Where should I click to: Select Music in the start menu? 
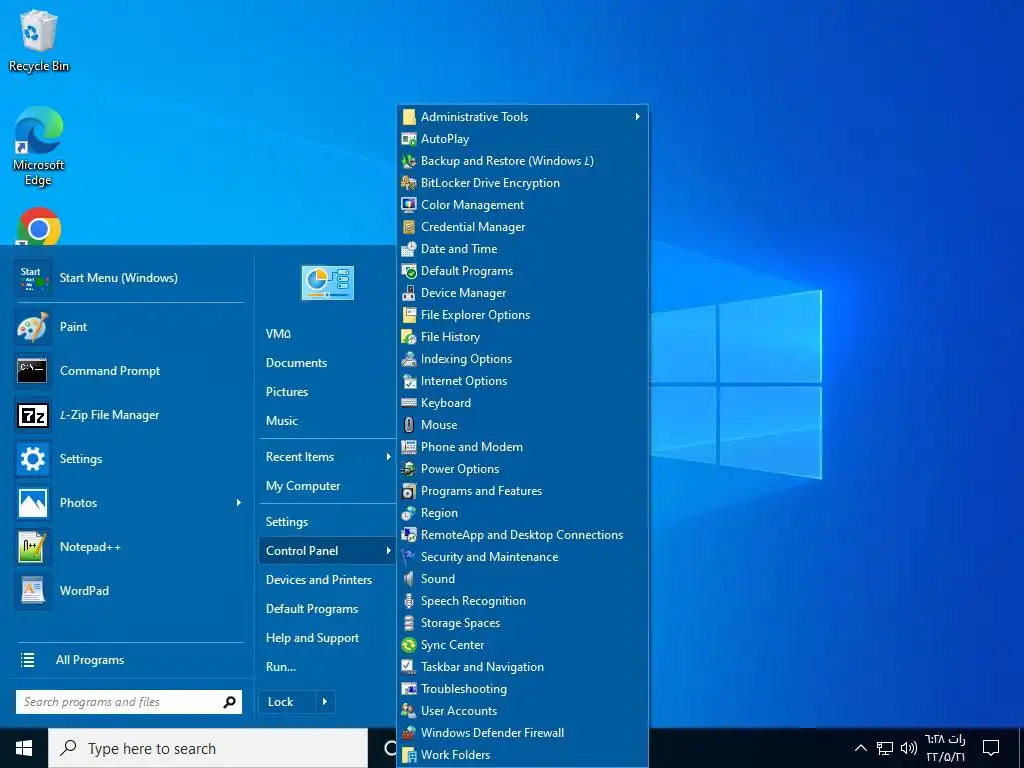tap(281, 421)
